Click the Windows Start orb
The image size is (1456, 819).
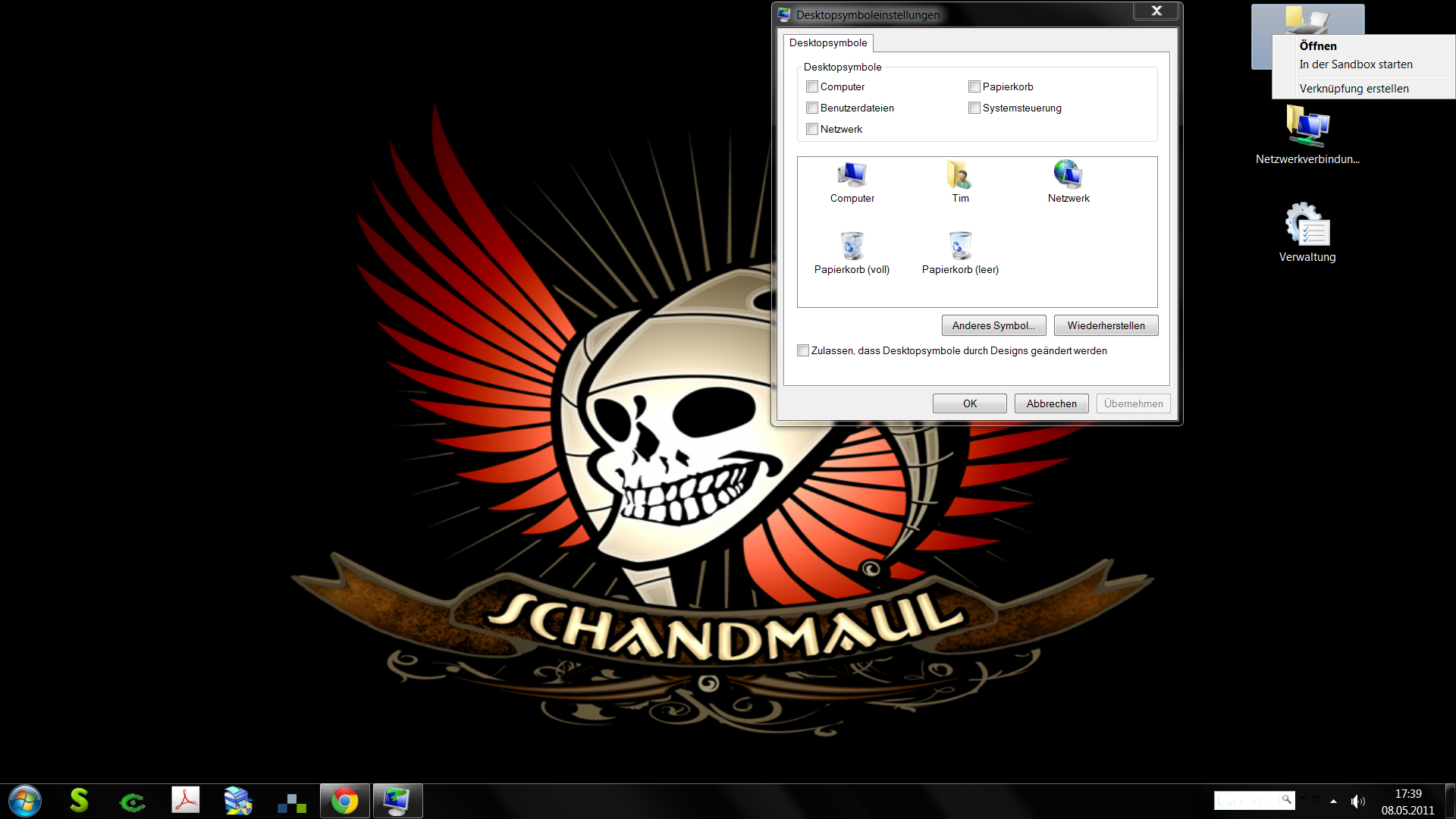tap(25, 801)
